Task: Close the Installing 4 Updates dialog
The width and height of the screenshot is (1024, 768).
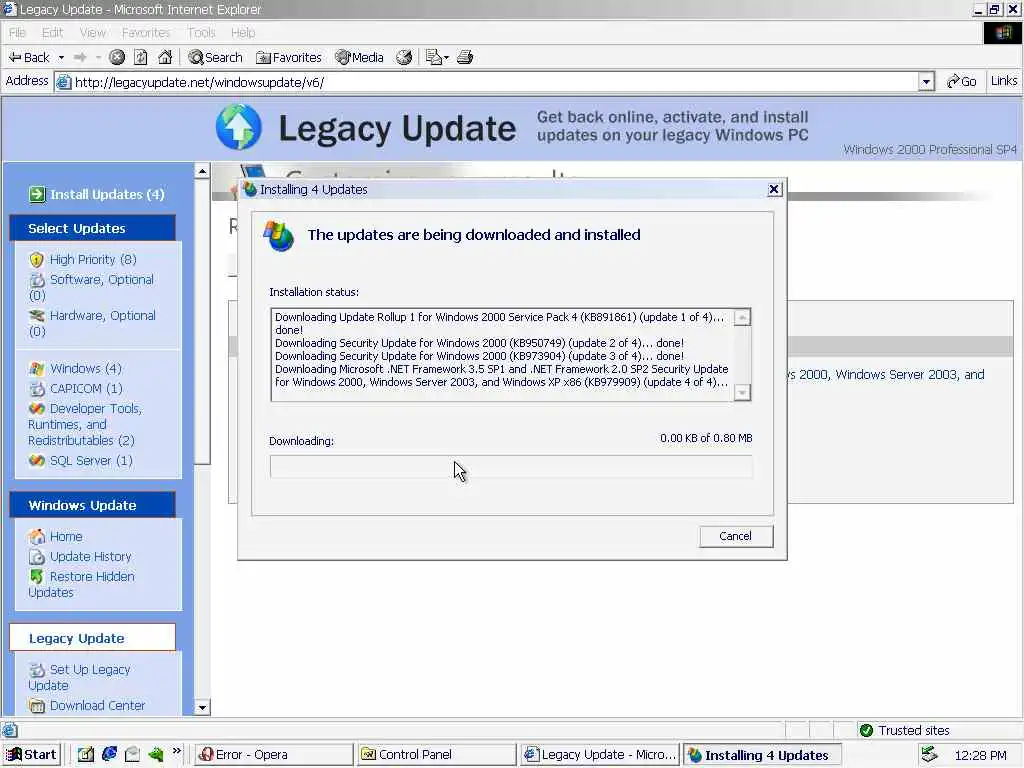Action: click(774, 189)
